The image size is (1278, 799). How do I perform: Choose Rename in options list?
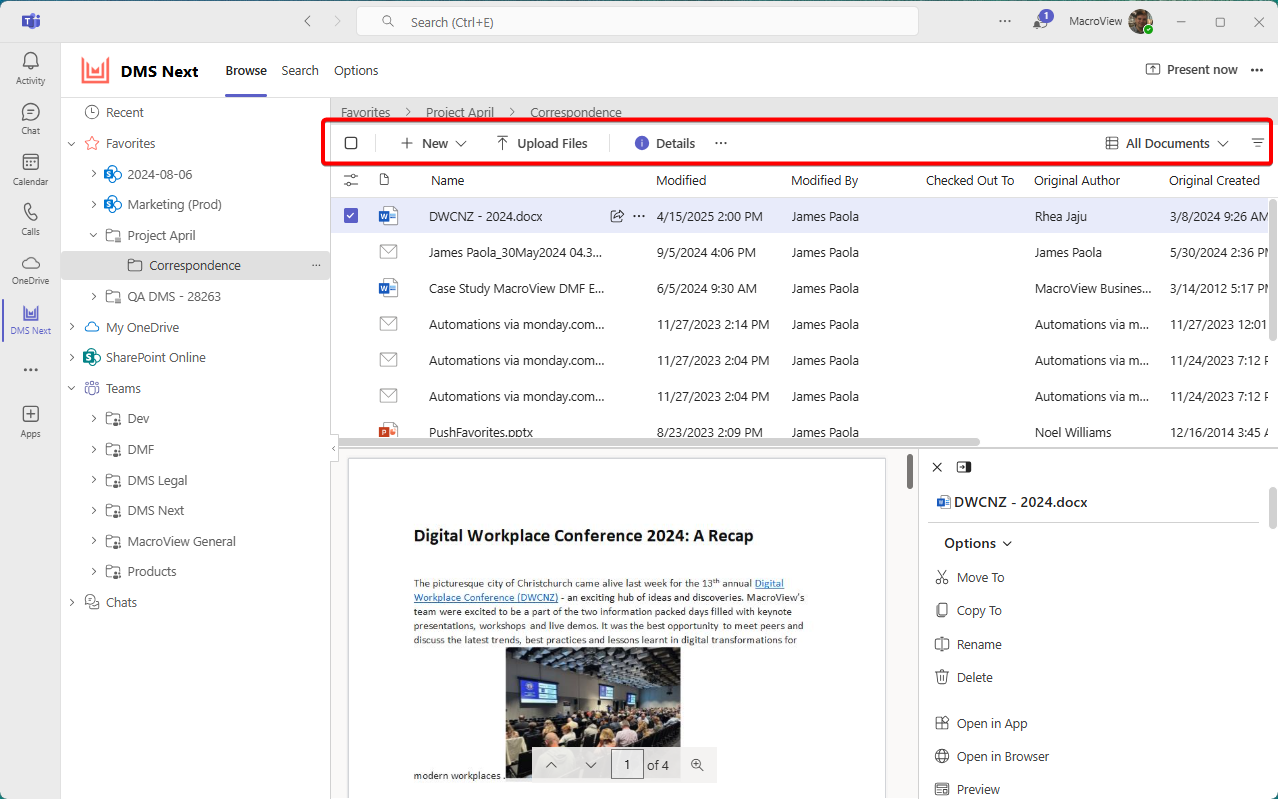tap(968, 645)
